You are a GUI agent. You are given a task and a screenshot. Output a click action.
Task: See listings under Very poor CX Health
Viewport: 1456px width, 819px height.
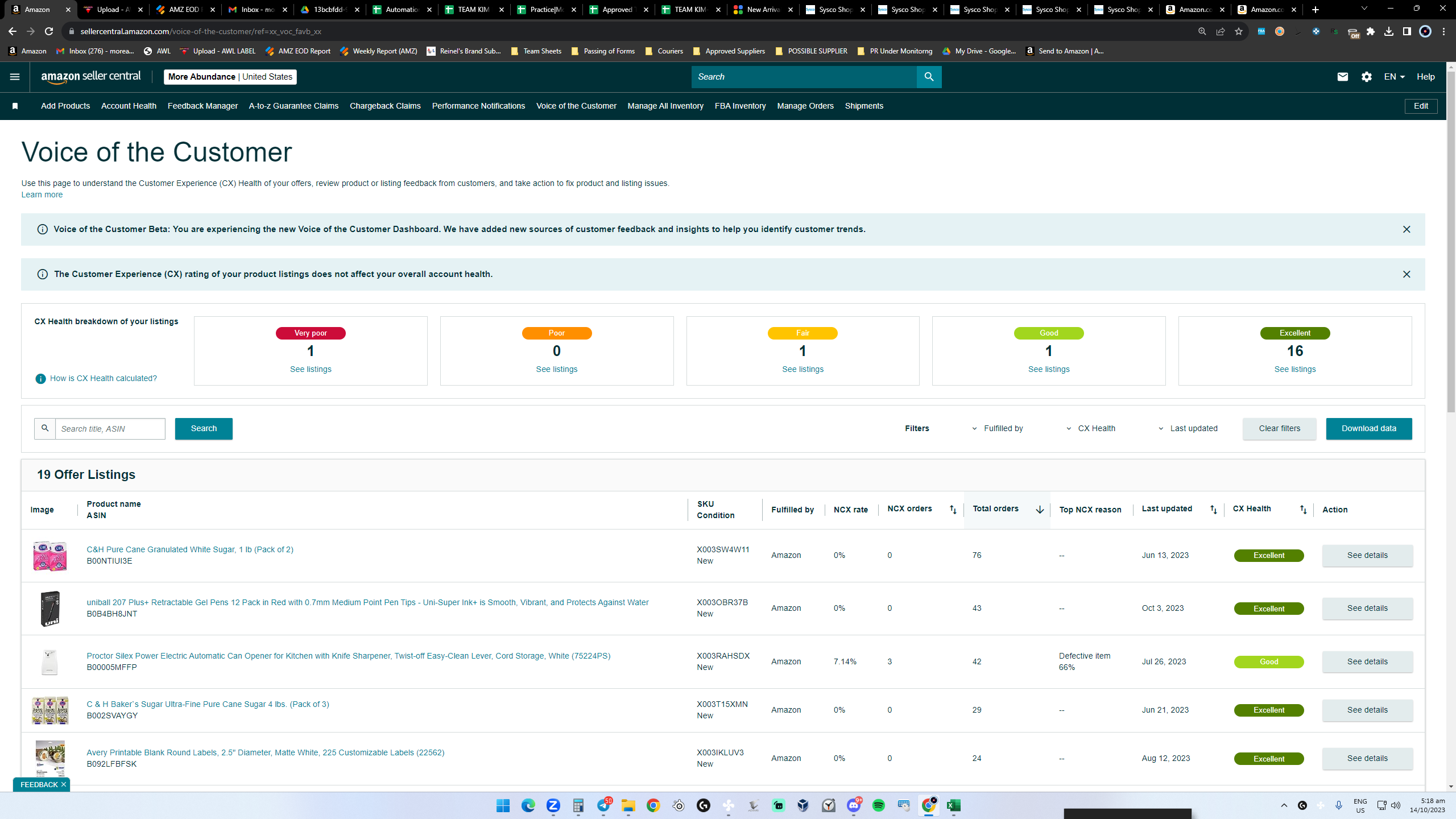(x=311, y=370)
